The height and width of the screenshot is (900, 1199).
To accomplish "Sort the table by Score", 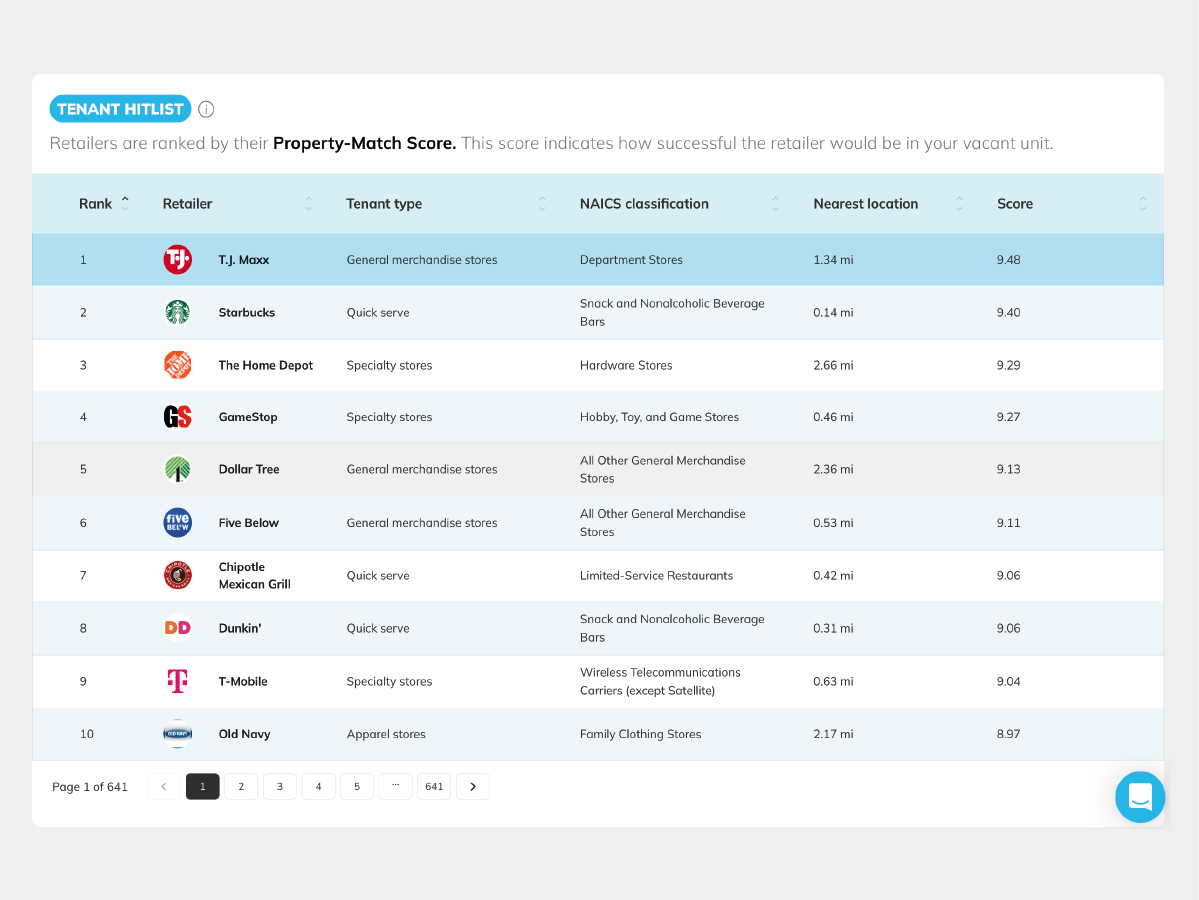I will (x=1142, y=203).
